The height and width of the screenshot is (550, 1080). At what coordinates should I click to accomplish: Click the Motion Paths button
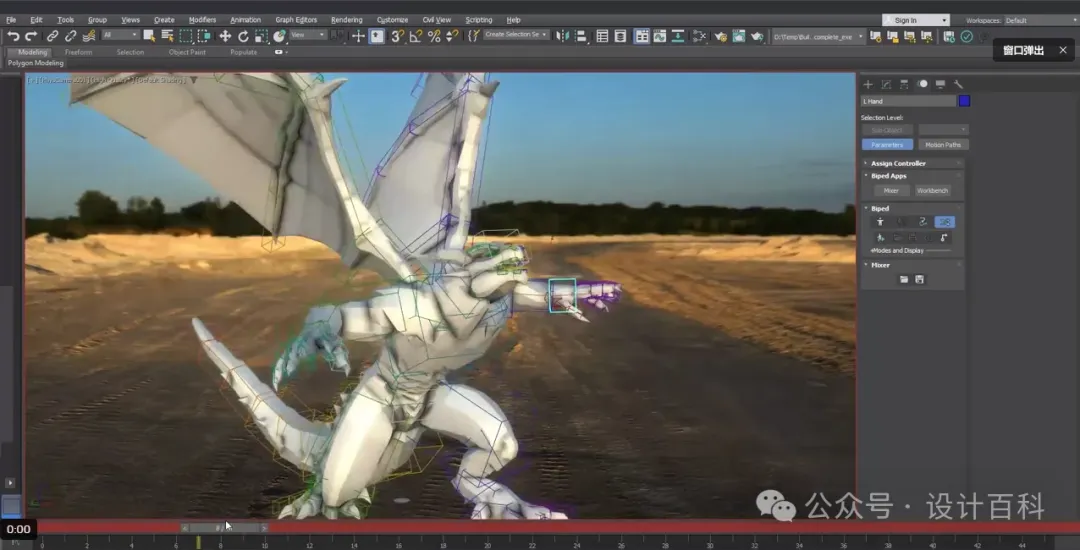[x=942, y=145]
